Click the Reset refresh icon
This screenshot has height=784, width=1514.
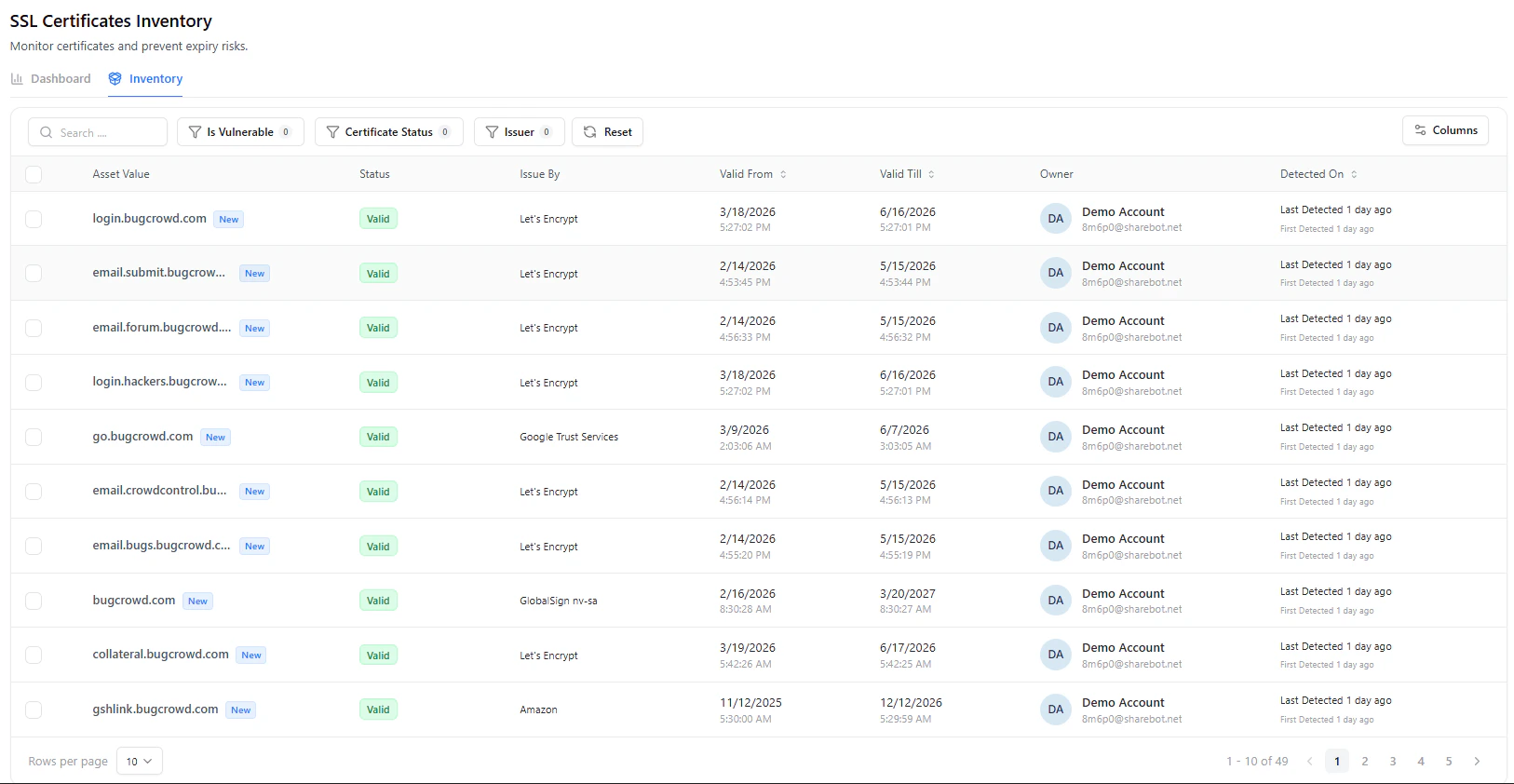click(589, 132)
